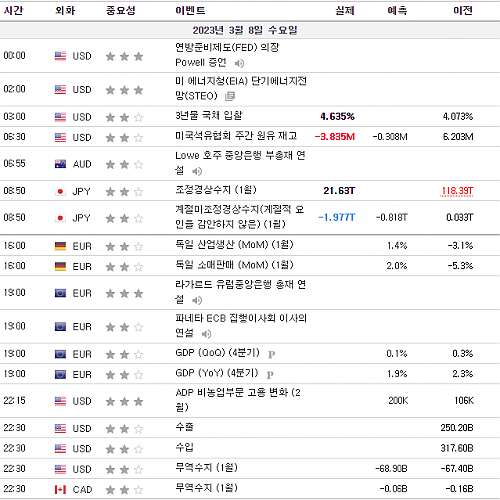Click preliminary P icon beside GDP (QoQ)

272,354
